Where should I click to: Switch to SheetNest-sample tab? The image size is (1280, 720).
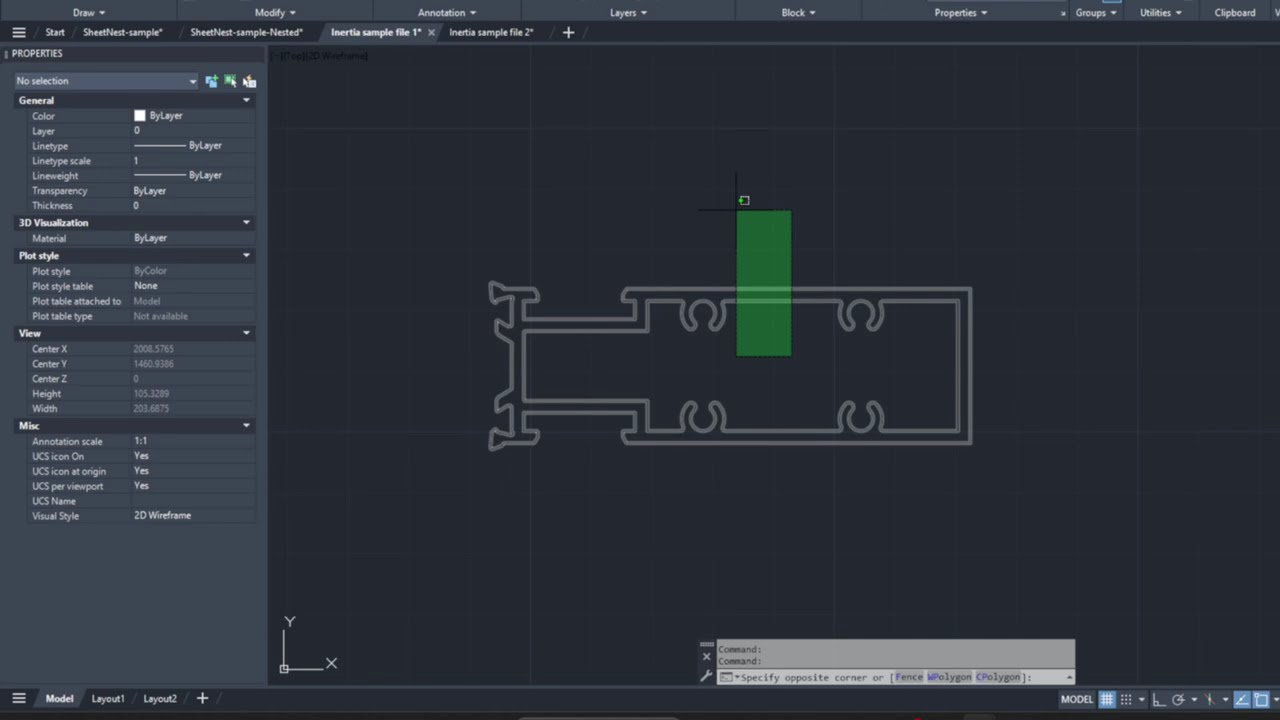pos(122,32)
